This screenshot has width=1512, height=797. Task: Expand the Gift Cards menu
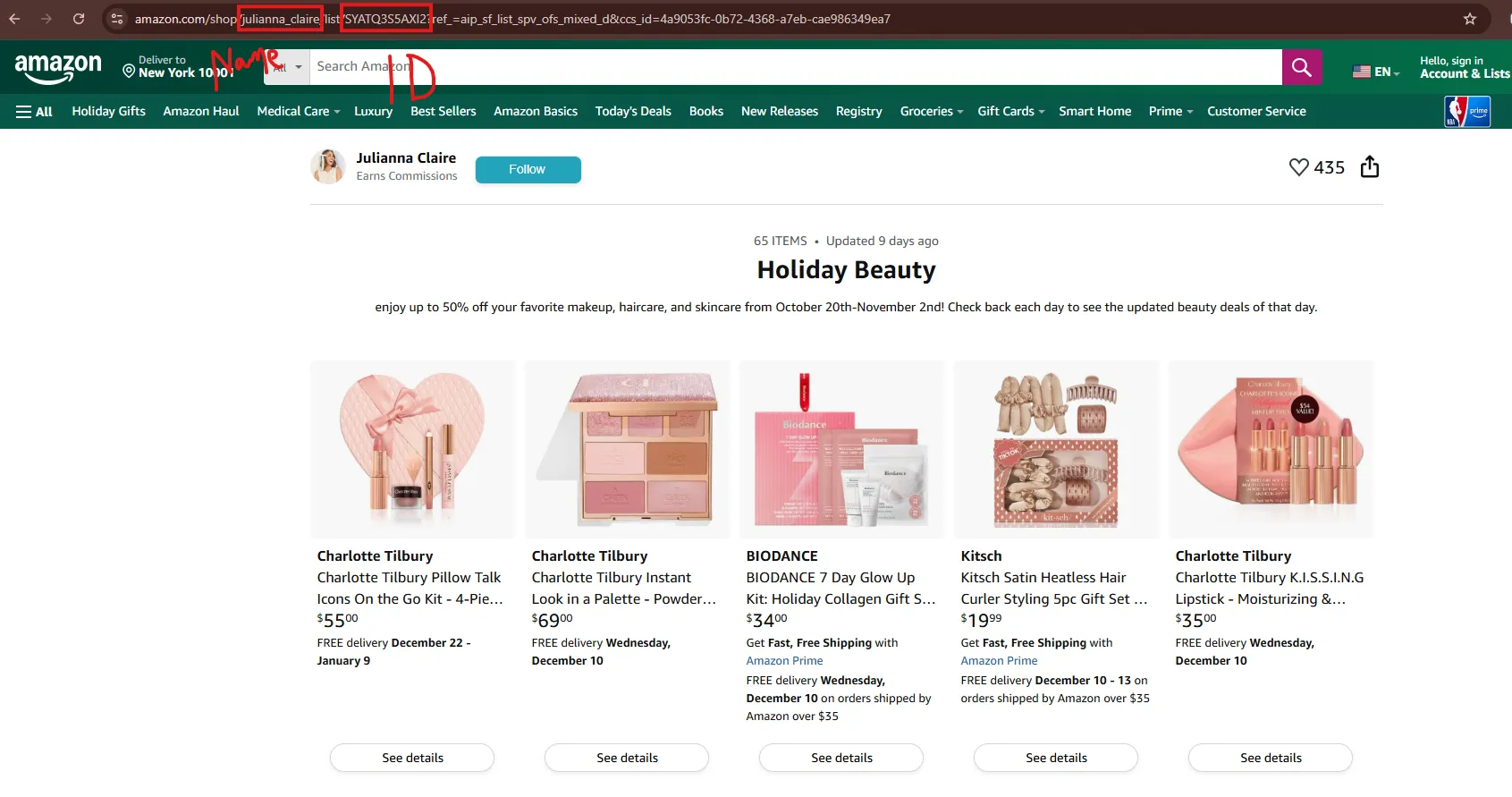coord(1010,112)
